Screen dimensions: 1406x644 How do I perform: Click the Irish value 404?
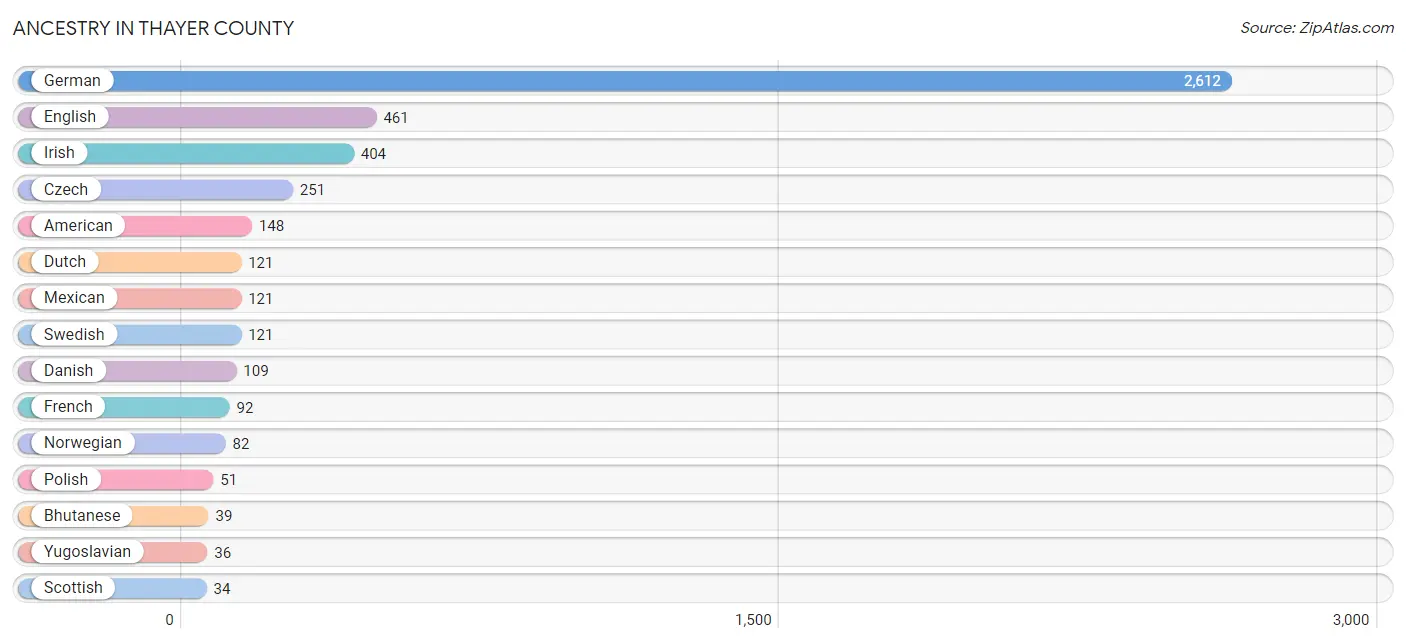click(373, 154)
